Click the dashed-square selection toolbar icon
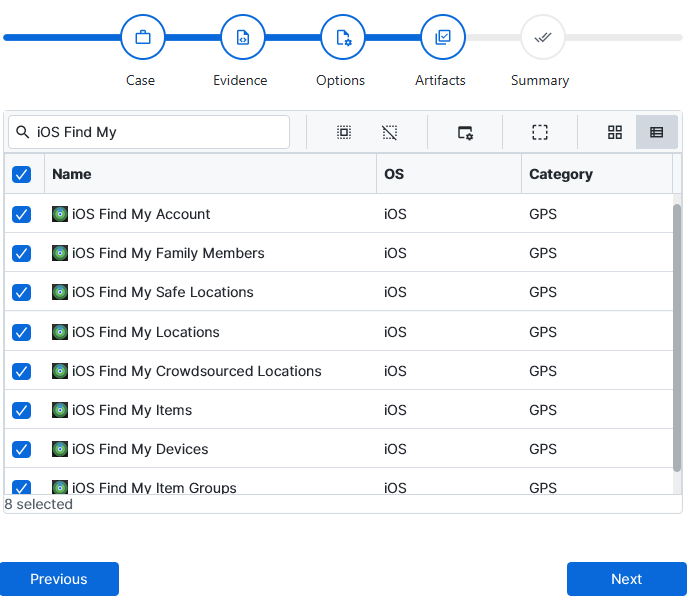 click(x=540, y=132)
